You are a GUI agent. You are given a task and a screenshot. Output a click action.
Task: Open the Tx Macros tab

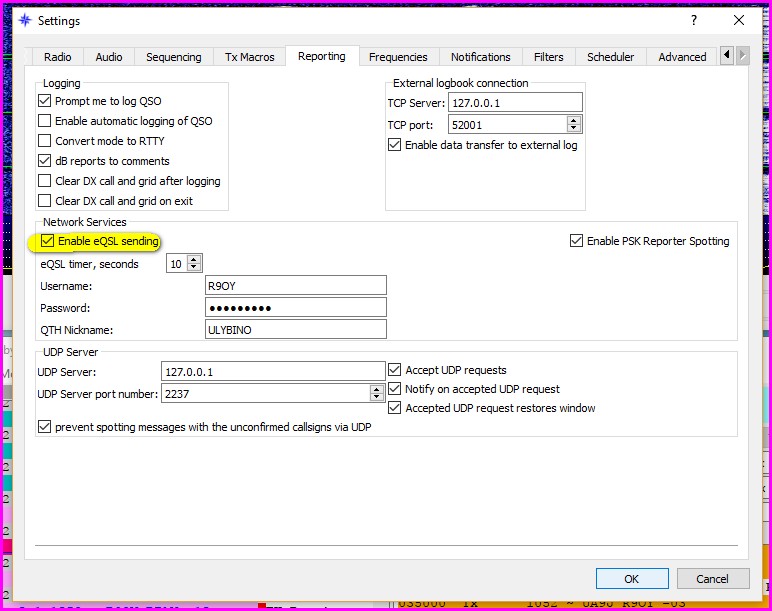coord(249,57)
